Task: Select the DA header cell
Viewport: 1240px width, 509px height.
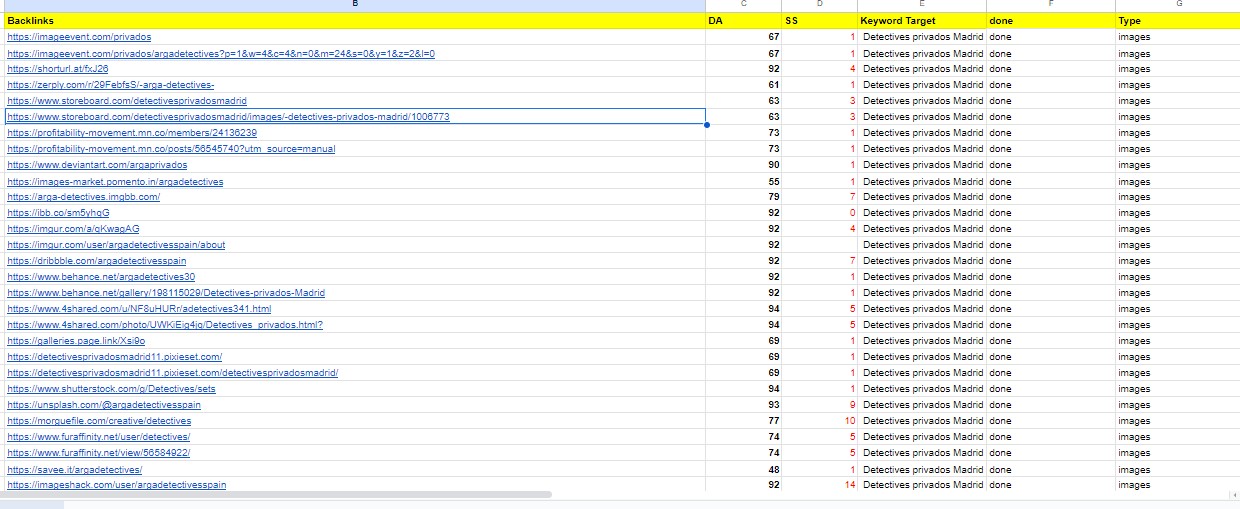Action: pyautogui.click(x=743, y=21)
